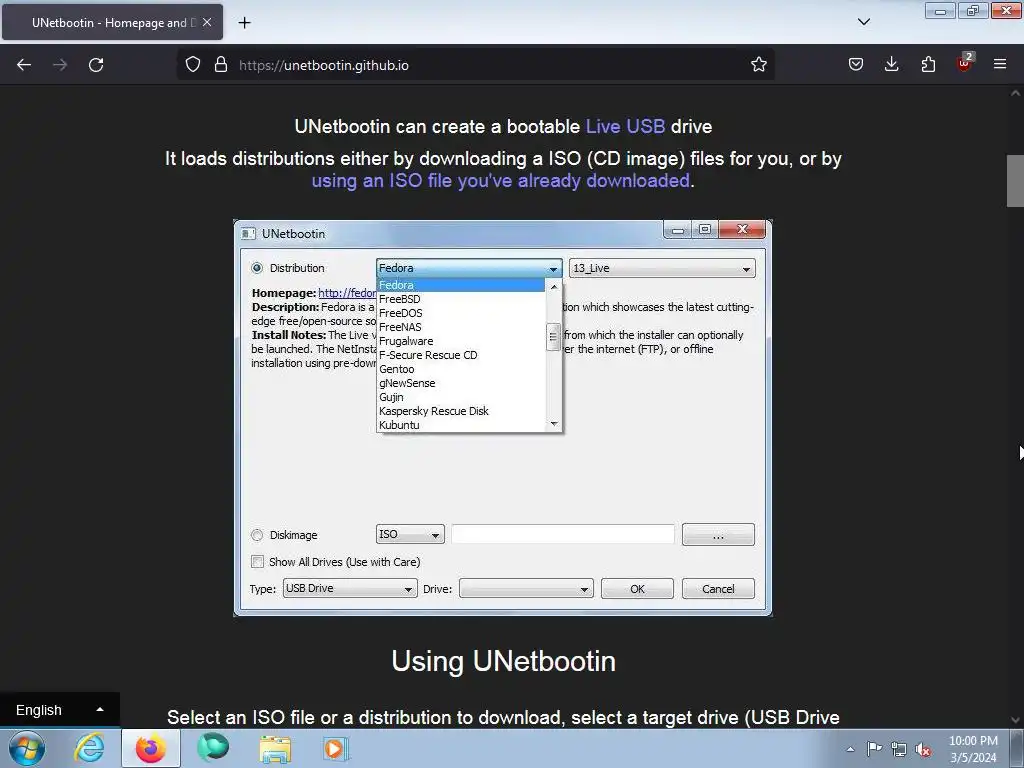This screenshot has height=768, width=1024.
Task: Open the already downloaded ISO file link
Action: click(501, 180)
